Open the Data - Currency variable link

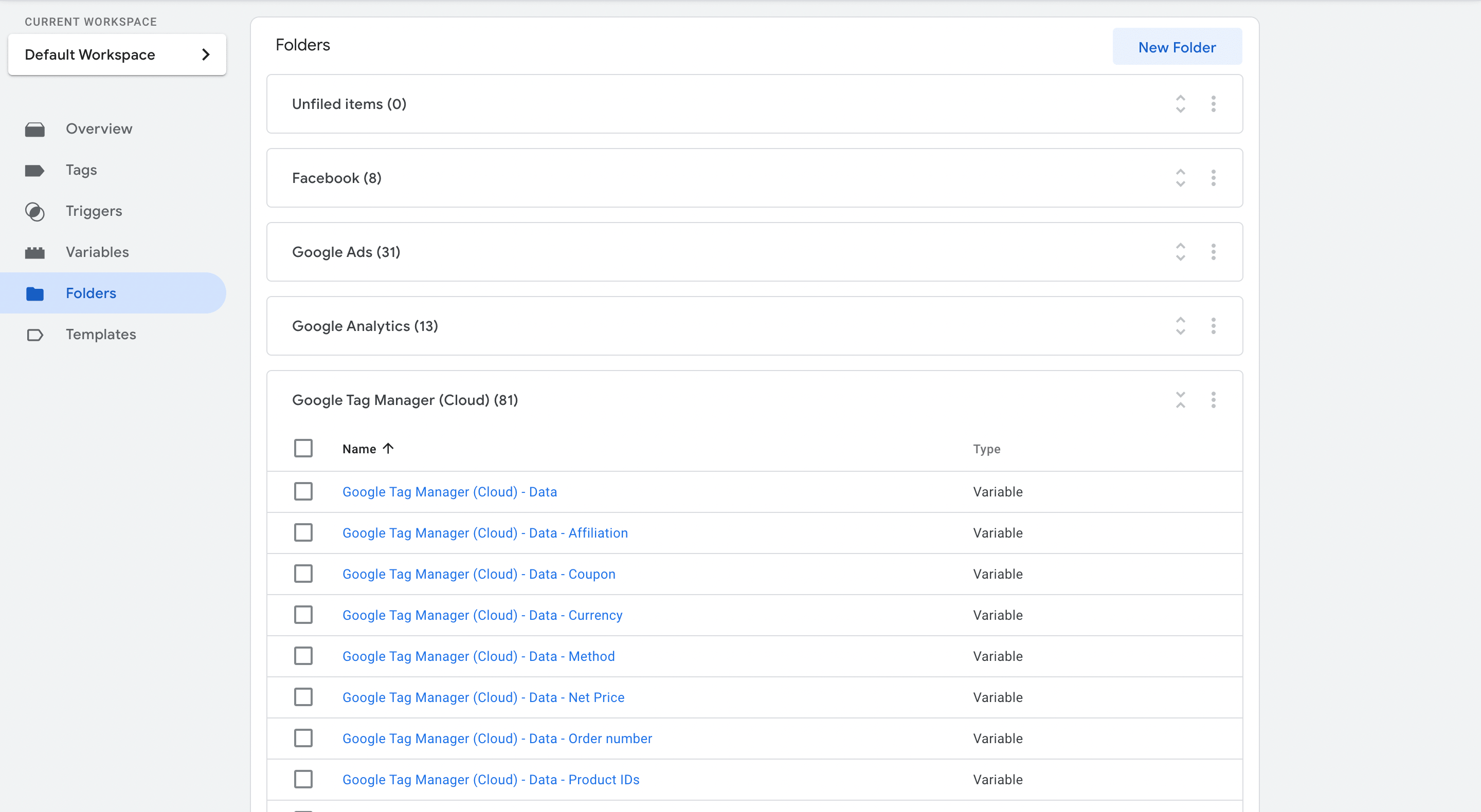pos(482,616)
